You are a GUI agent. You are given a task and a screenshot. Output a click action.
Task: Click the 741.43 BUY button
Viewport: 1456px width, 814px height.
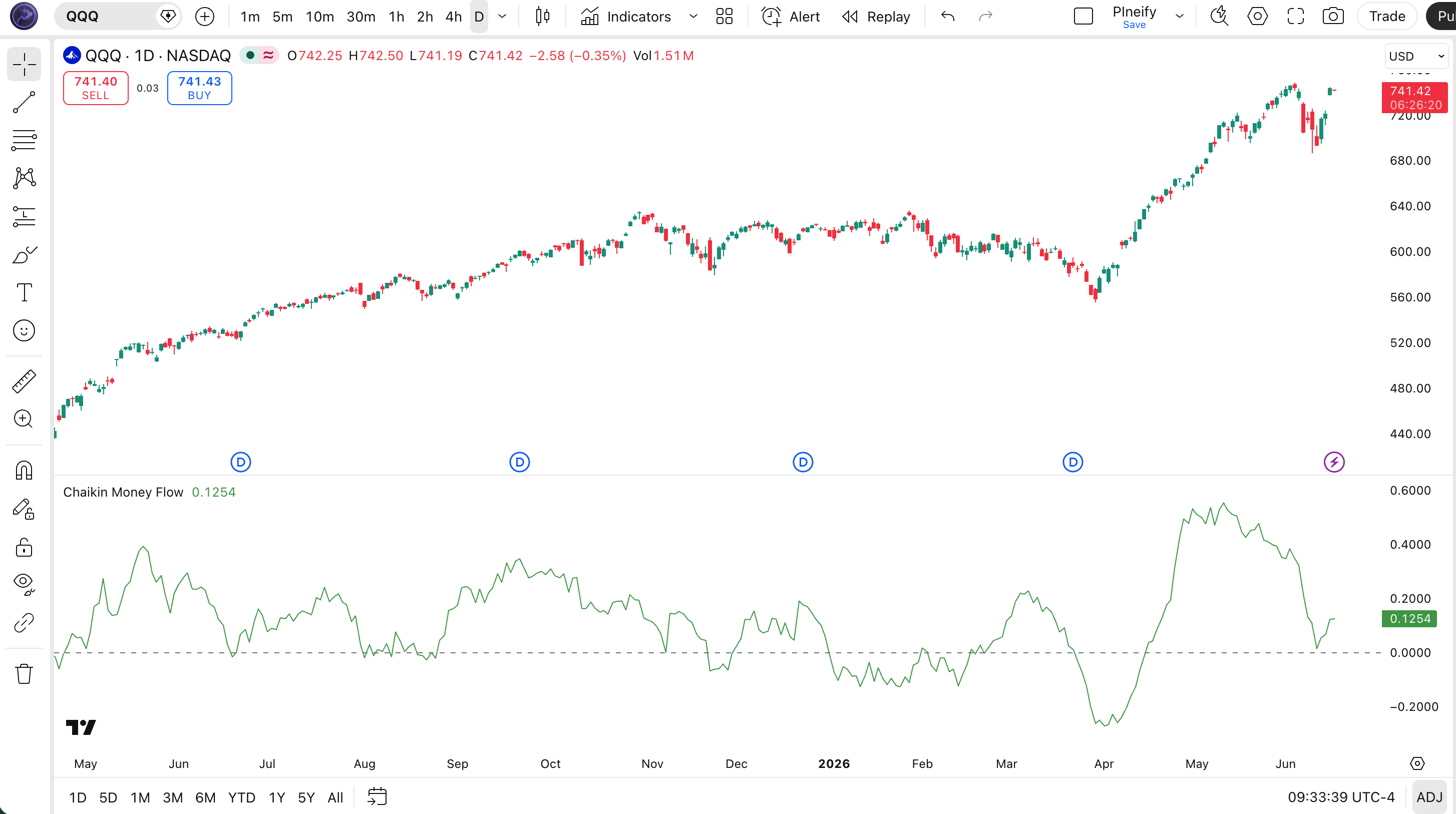199,88
